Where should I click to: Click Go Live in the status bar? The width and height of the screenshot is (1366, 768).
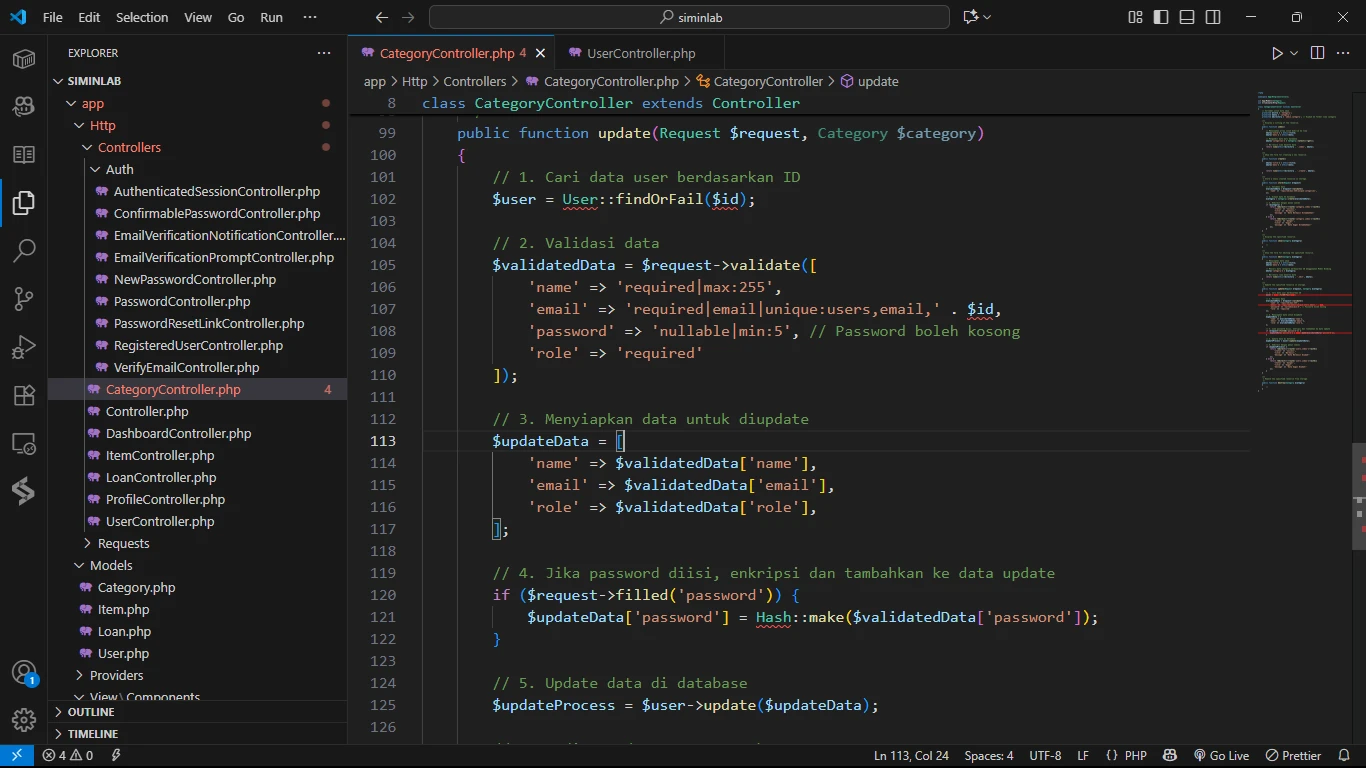tap(1221, 755)
